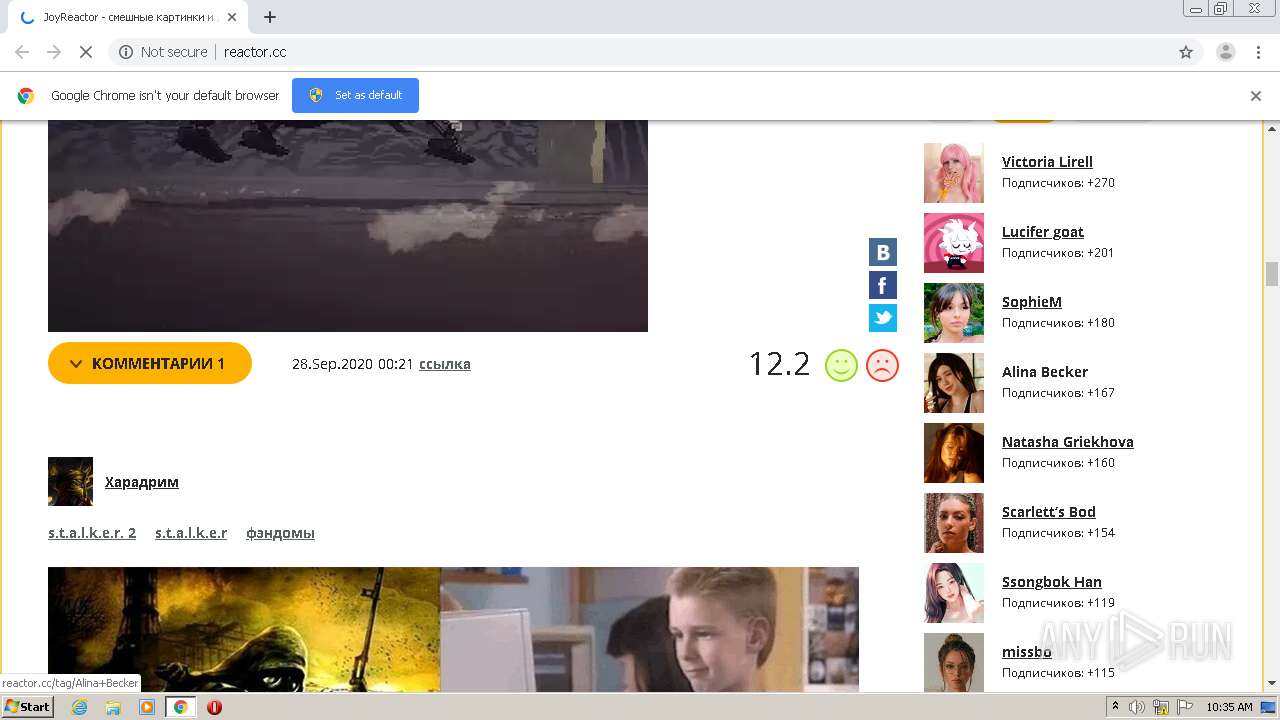Stop loading the page

coord(86,52)
